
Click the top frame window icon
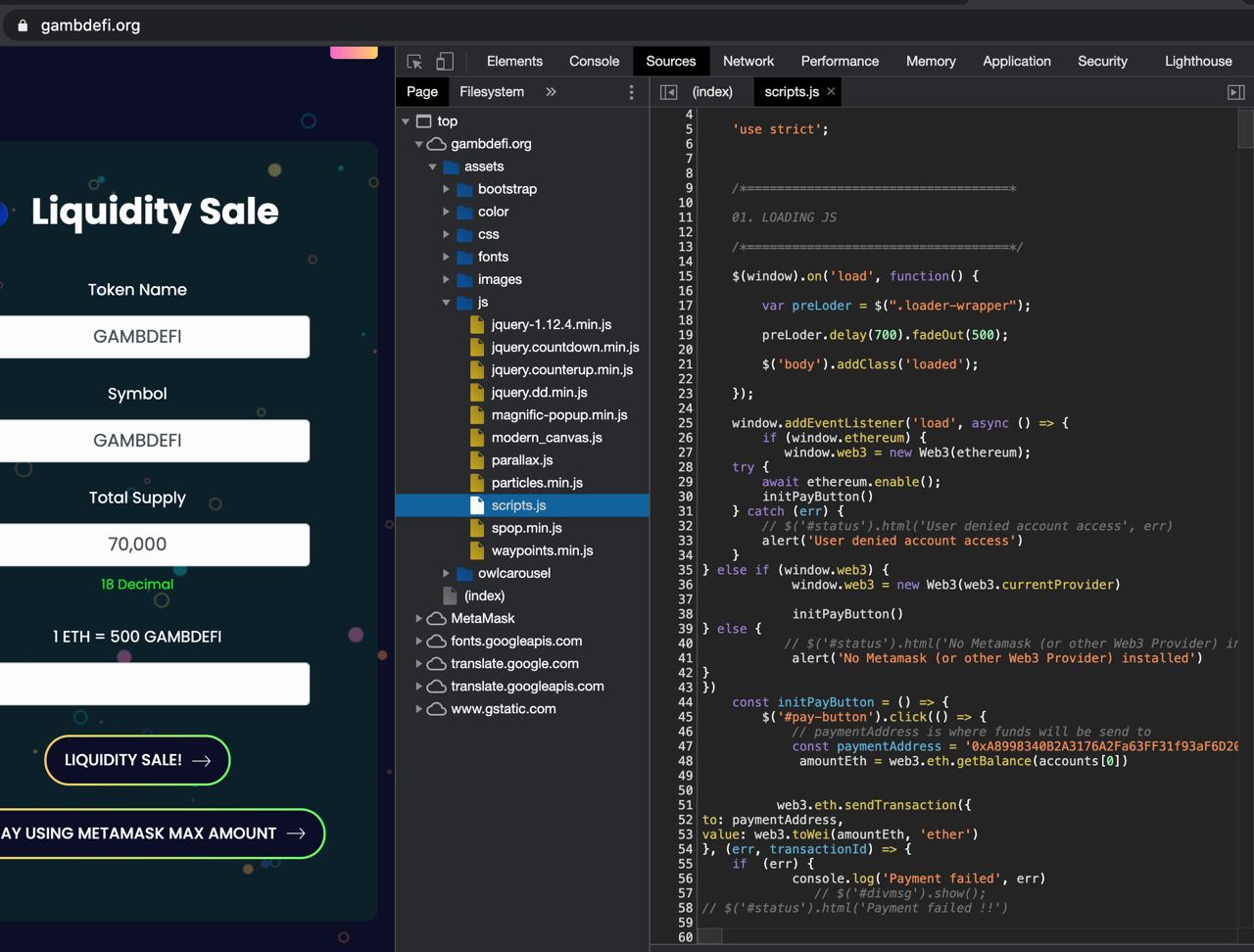coord(424,121)
